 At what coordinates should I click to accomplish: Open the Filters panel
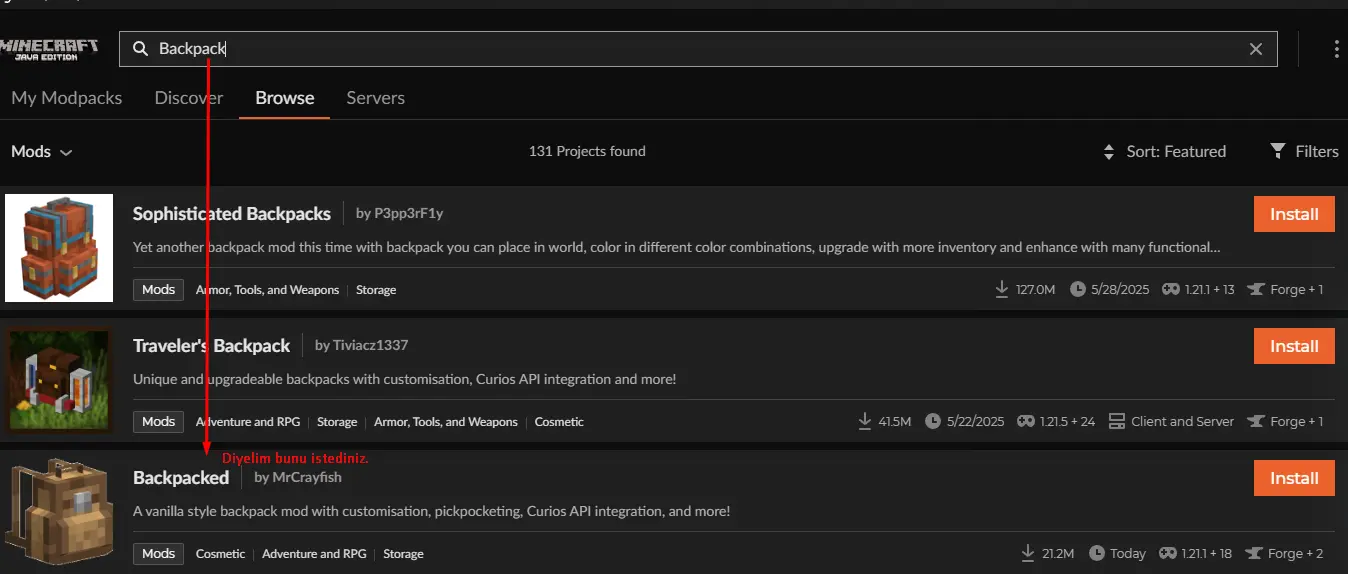[1304, 151]
